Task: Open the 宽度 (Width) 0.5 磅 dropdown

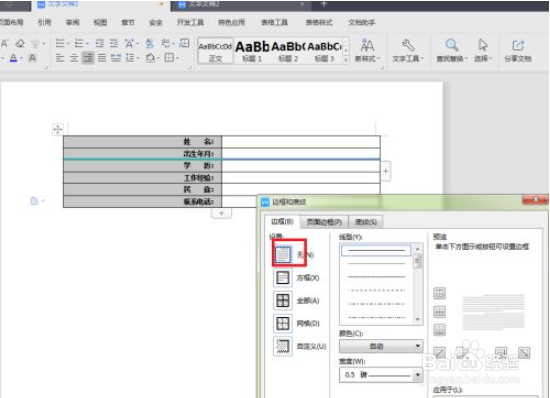Action: pos(381,375)
